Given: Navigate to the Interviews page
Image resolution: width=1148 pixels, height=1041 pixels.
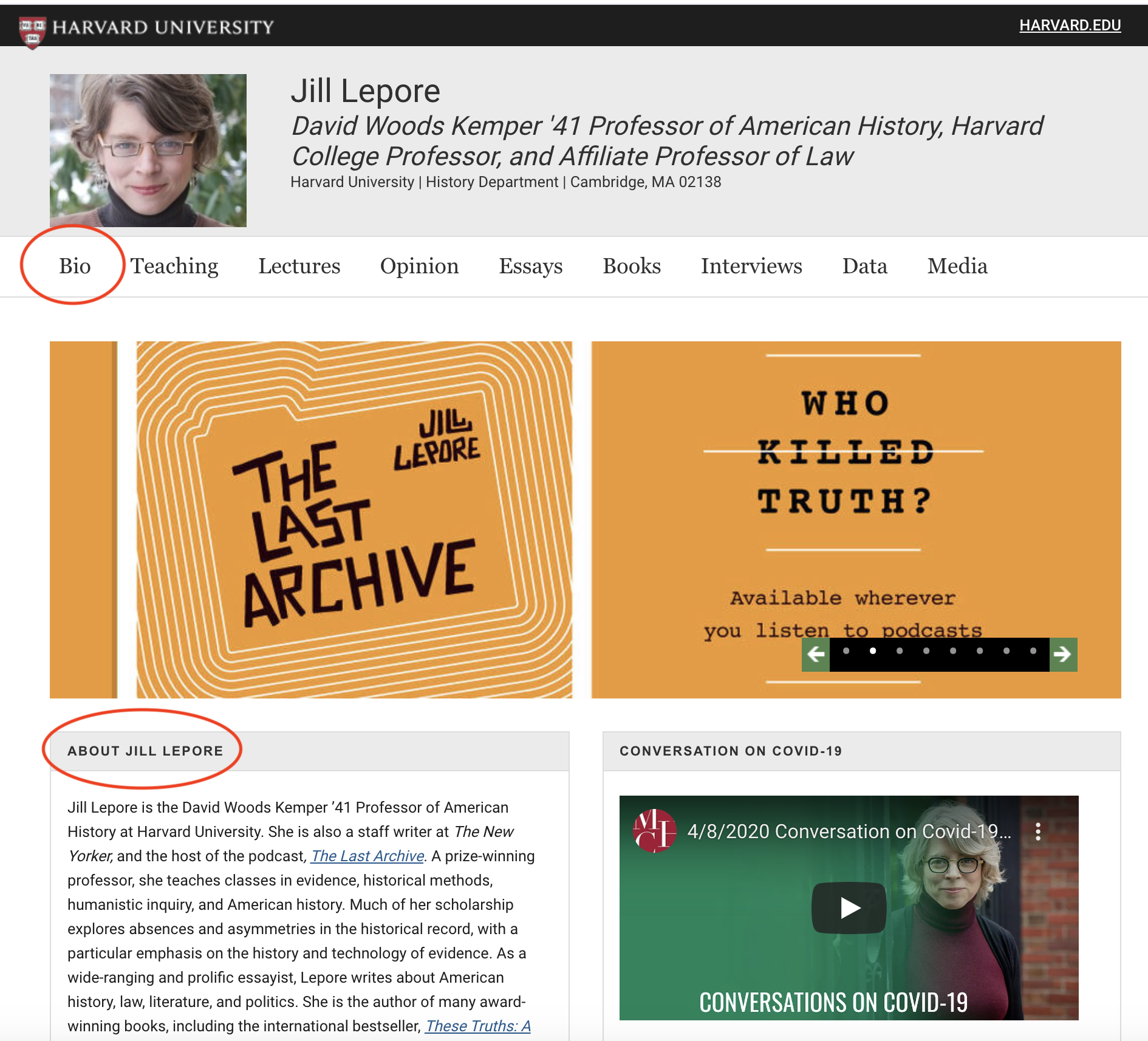Looking at the screenshot, I should point(751,266).
